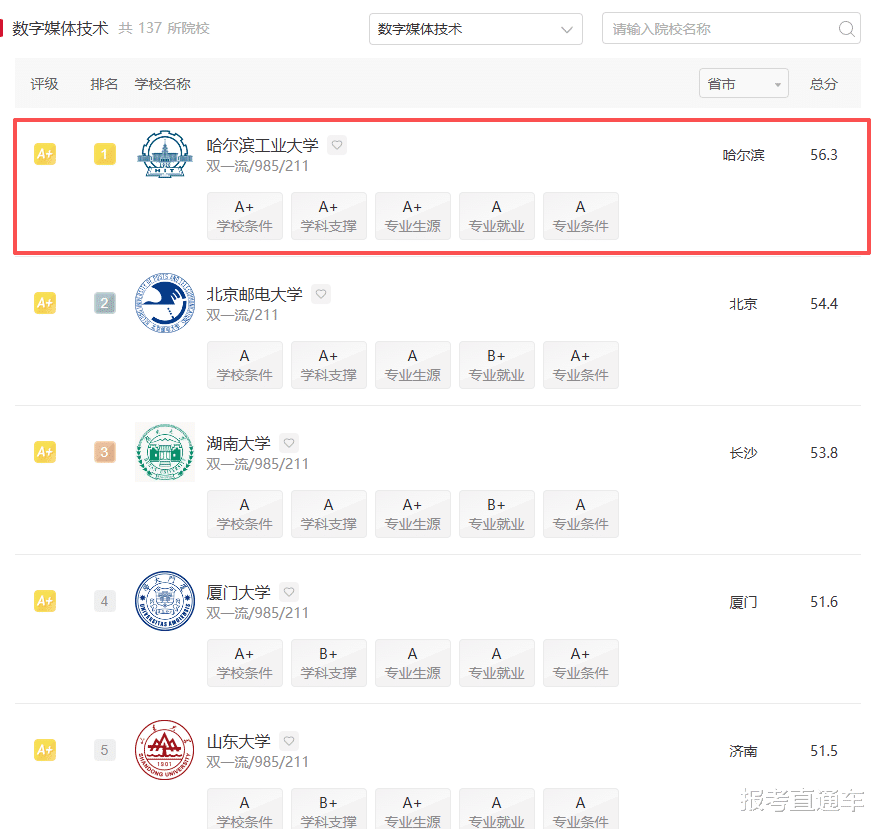This screenshot has width=877, height=829.
Task: Click the rank 3 badge
Action: (x=105, y=452)
